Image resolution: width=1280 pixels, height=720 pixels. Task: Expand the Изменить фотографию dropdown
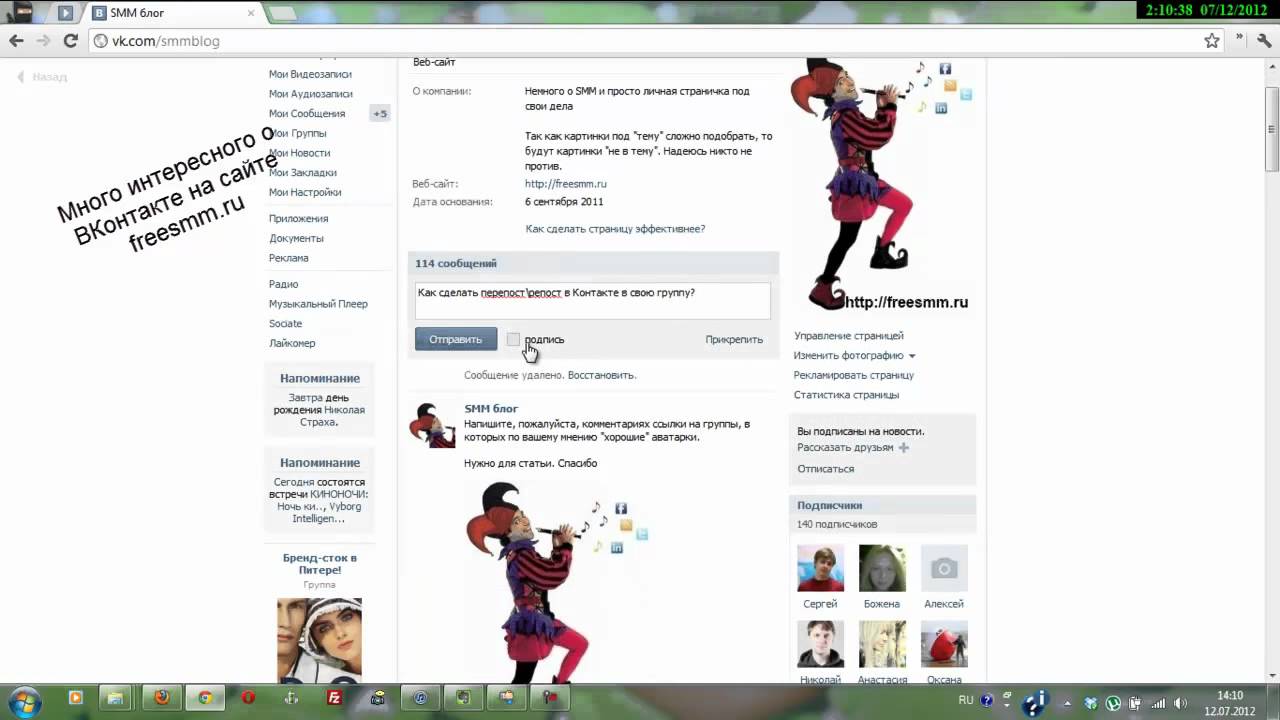tap(854, 355)
